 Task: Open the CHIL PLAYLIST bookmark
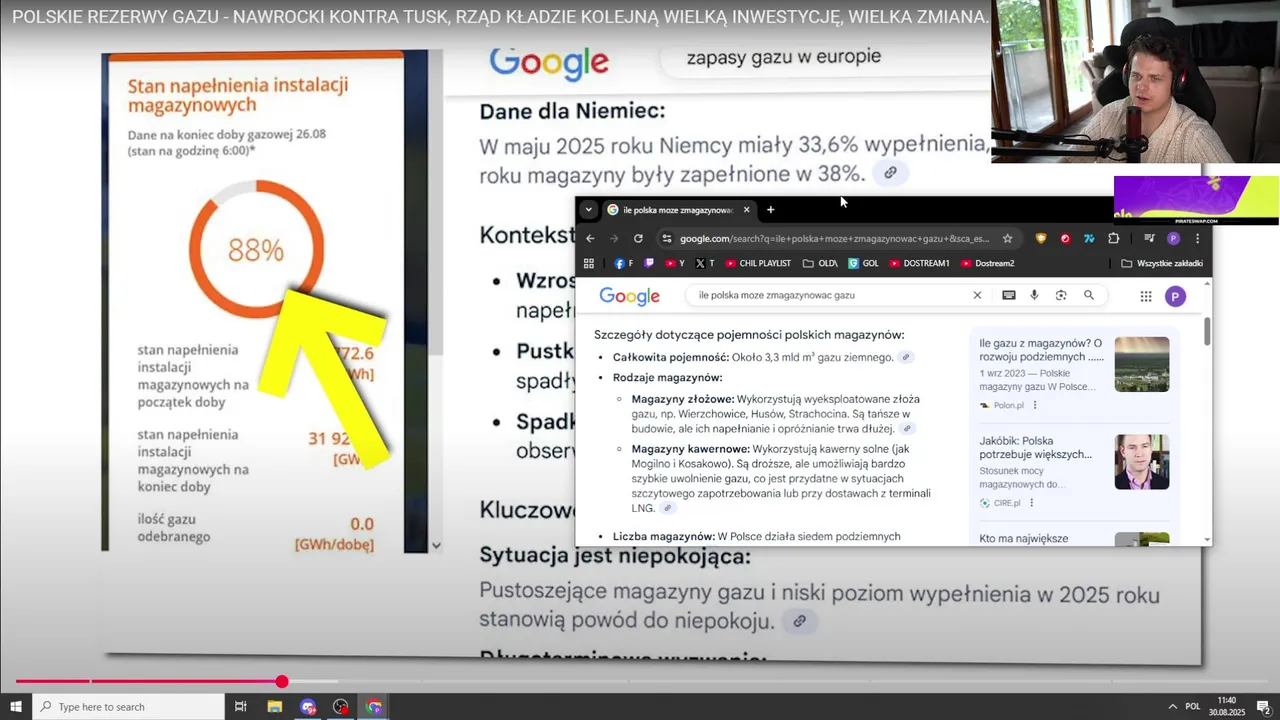point(758,263)
